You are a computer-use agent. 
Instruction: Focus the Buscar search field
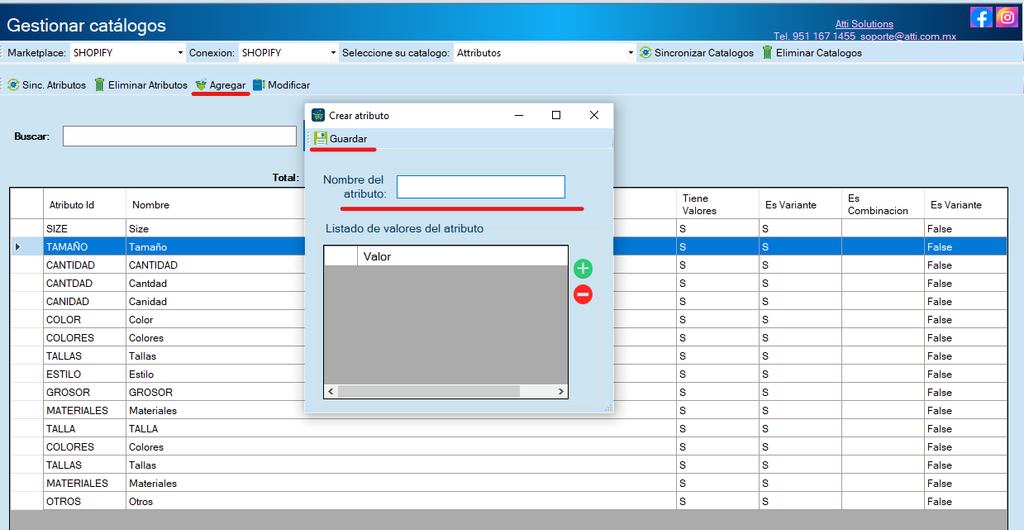point(180,136)
